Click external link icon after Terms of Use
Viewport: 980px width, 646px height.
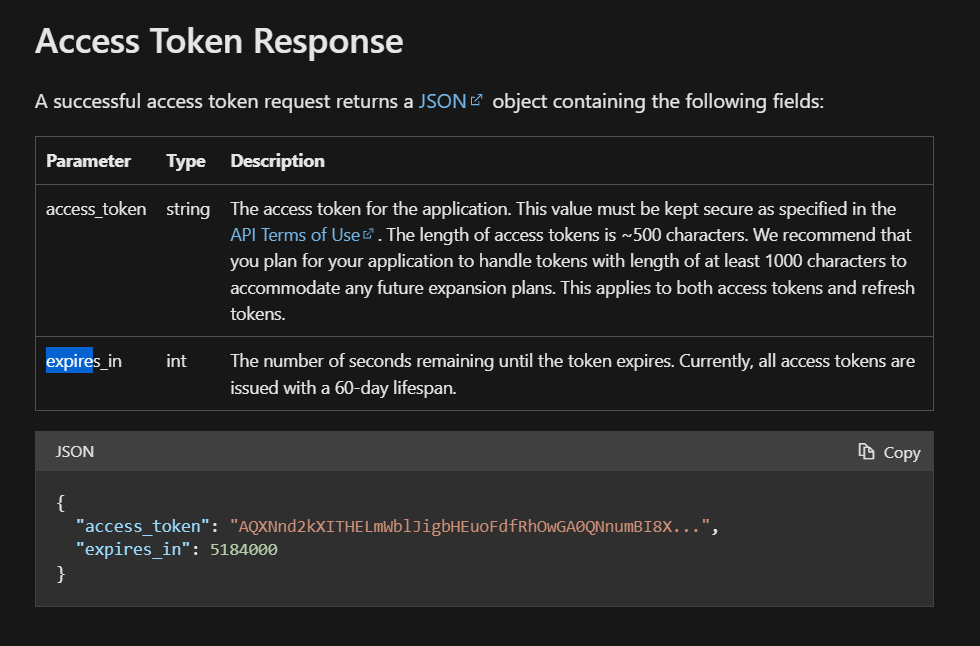click(368, 234)
